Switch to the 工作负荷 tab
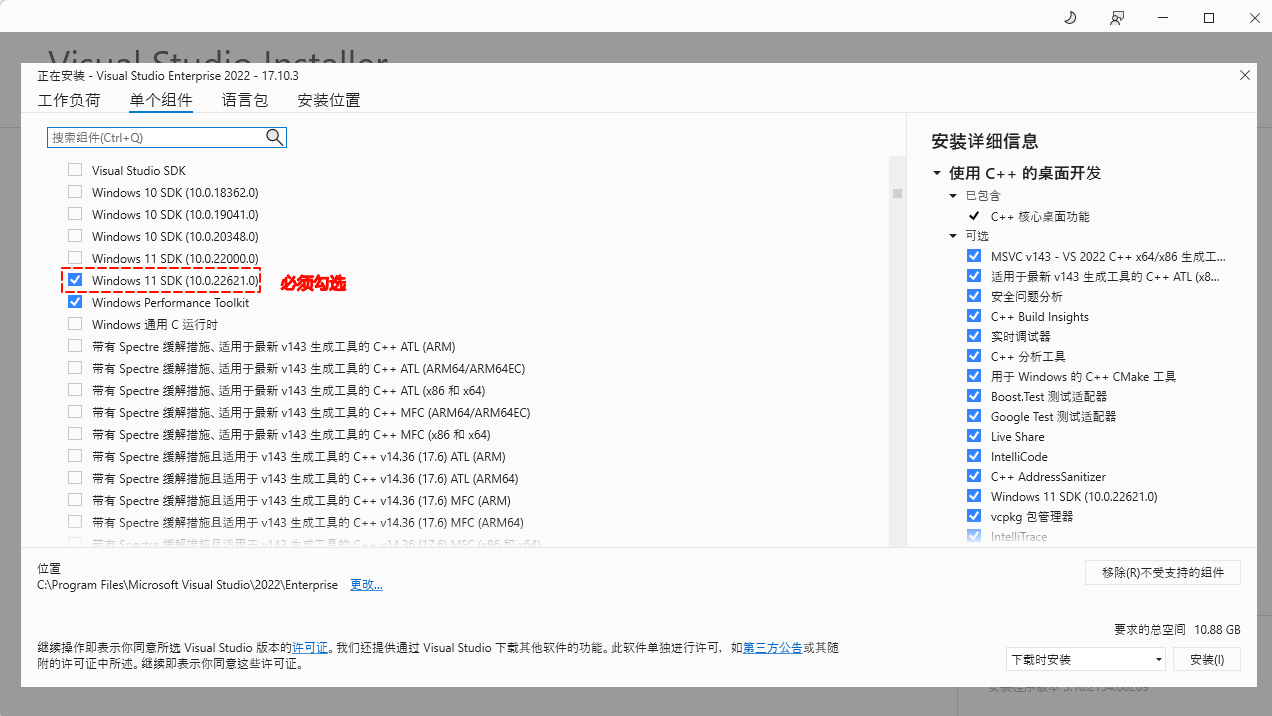Viewport: 1272px width, 716px height. point(68,100)
